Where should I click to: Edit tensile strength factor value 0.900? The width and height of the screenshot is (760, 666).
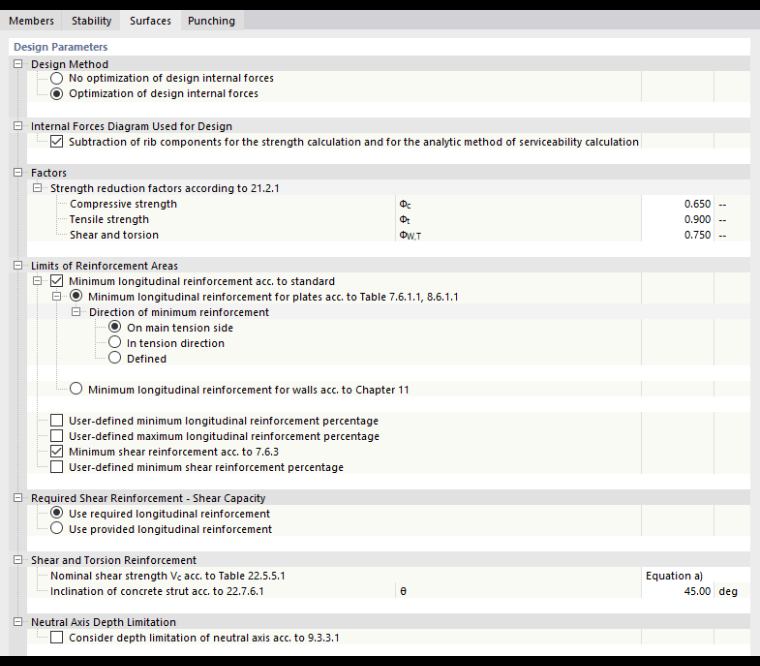677,220
